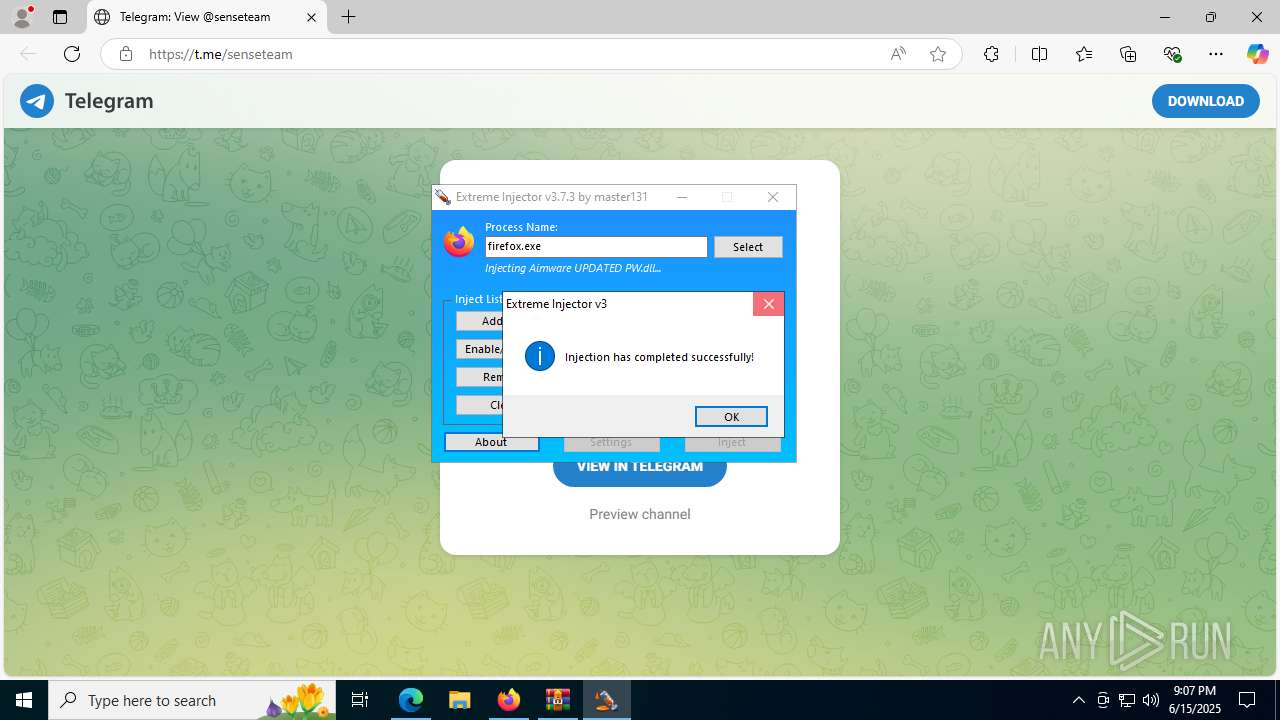Open the Copilot sidebar icon
The width and height of the screenshot is (1280, 720).
pyautogui.click(x=1258, y=54)
